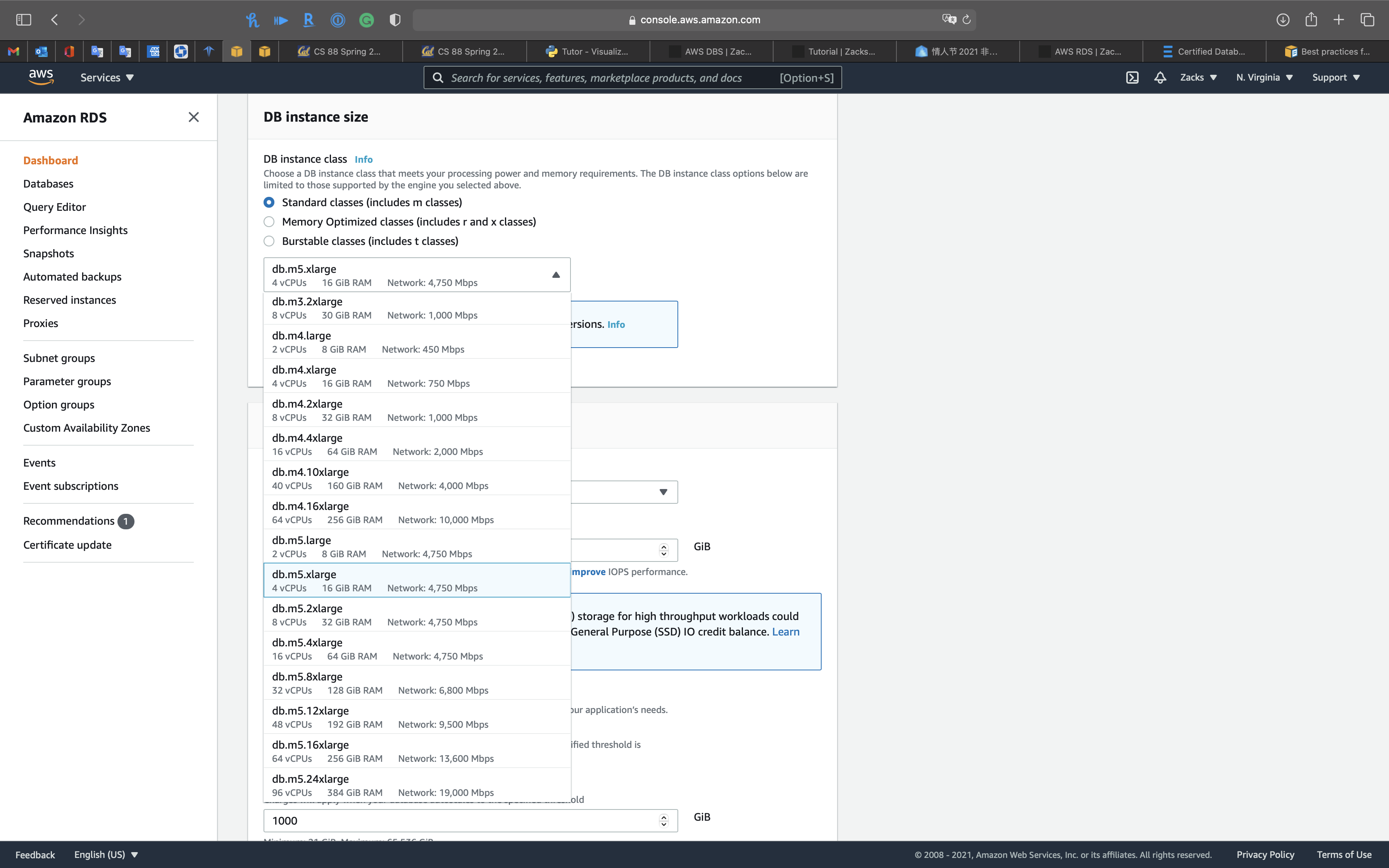Click Safari sidebar toggle icon
The height and width of the screenshot is (868, 1389).
click(x=24, y=19)
